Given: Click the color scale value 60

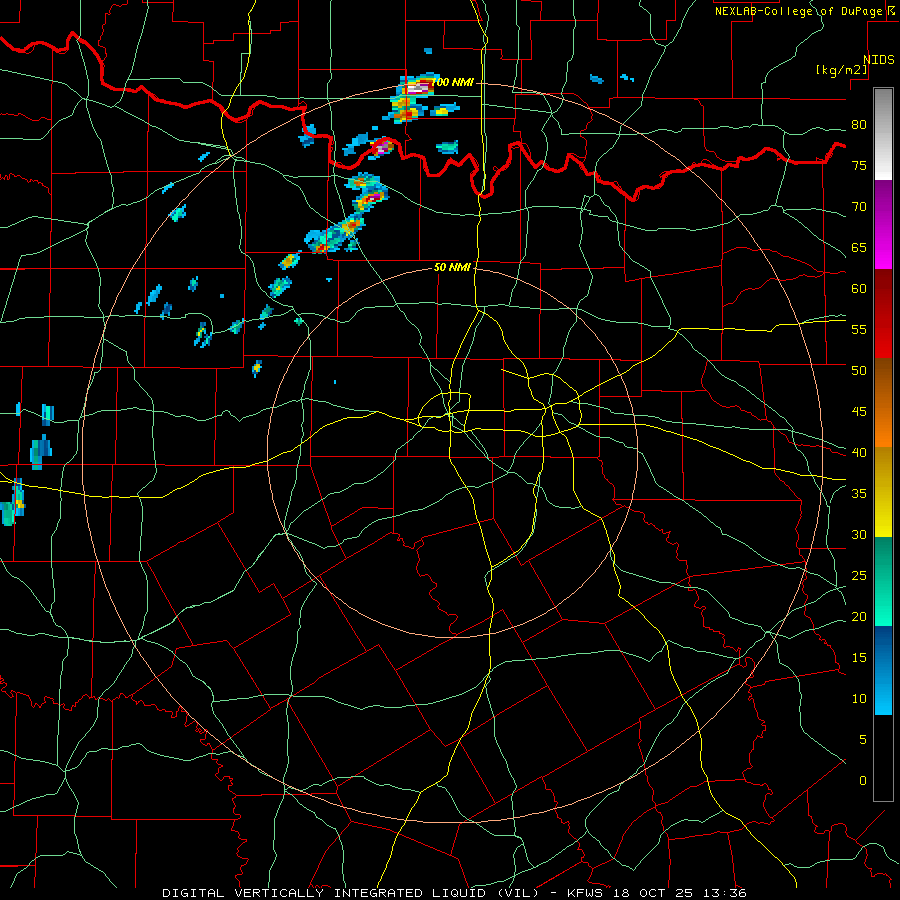Looking at the screenshot, I should [x=859, y=289].
